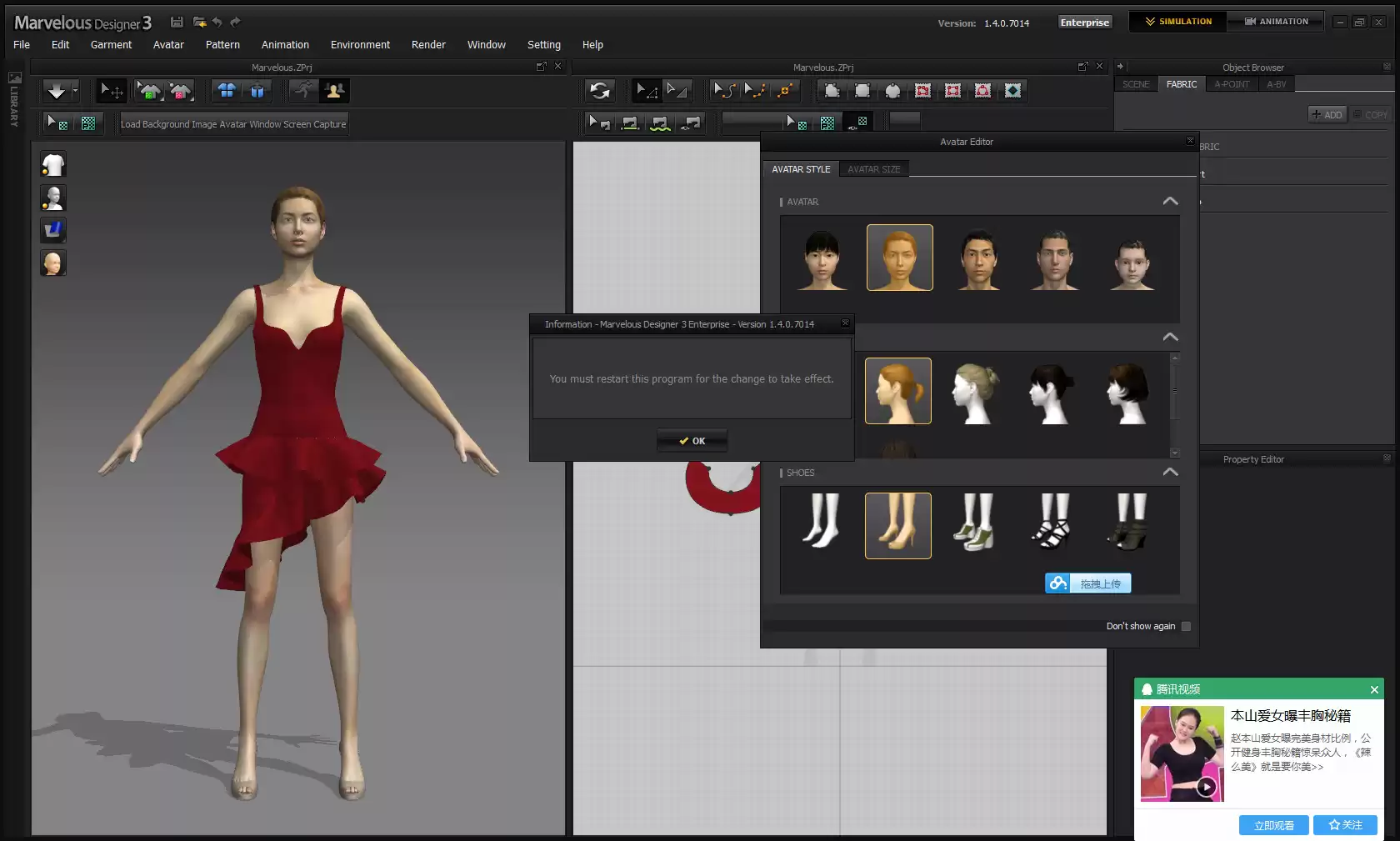
Task: Click the blue fabric render style icon on viewport
Action: [x=53, y=230]
